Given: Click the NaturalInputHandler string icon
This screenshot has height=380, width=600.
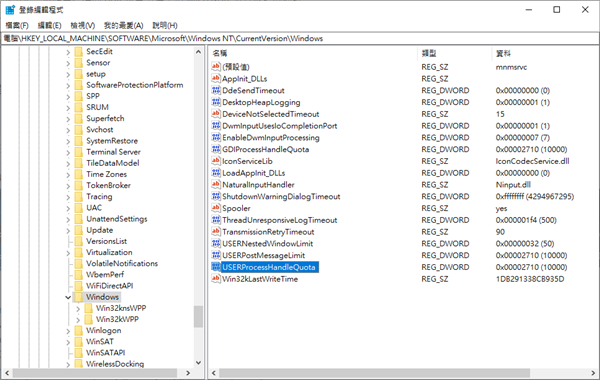Looking at the screenshot, I should 216,185.
